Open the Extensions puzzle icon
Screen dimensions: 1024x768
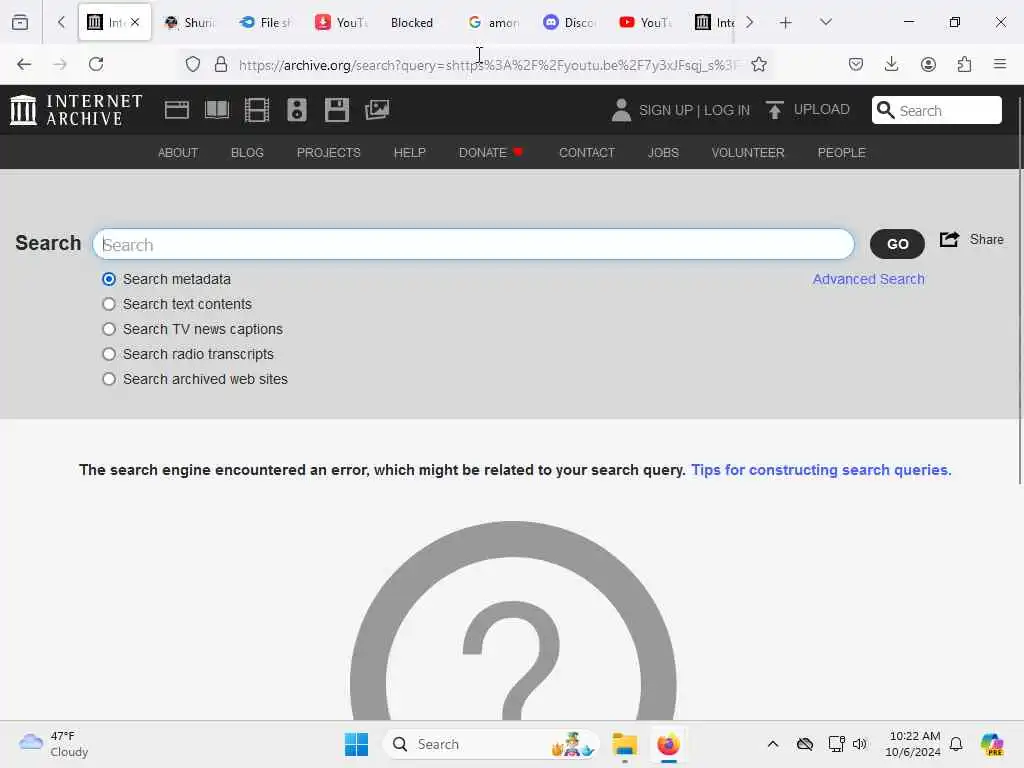[964, 64]
